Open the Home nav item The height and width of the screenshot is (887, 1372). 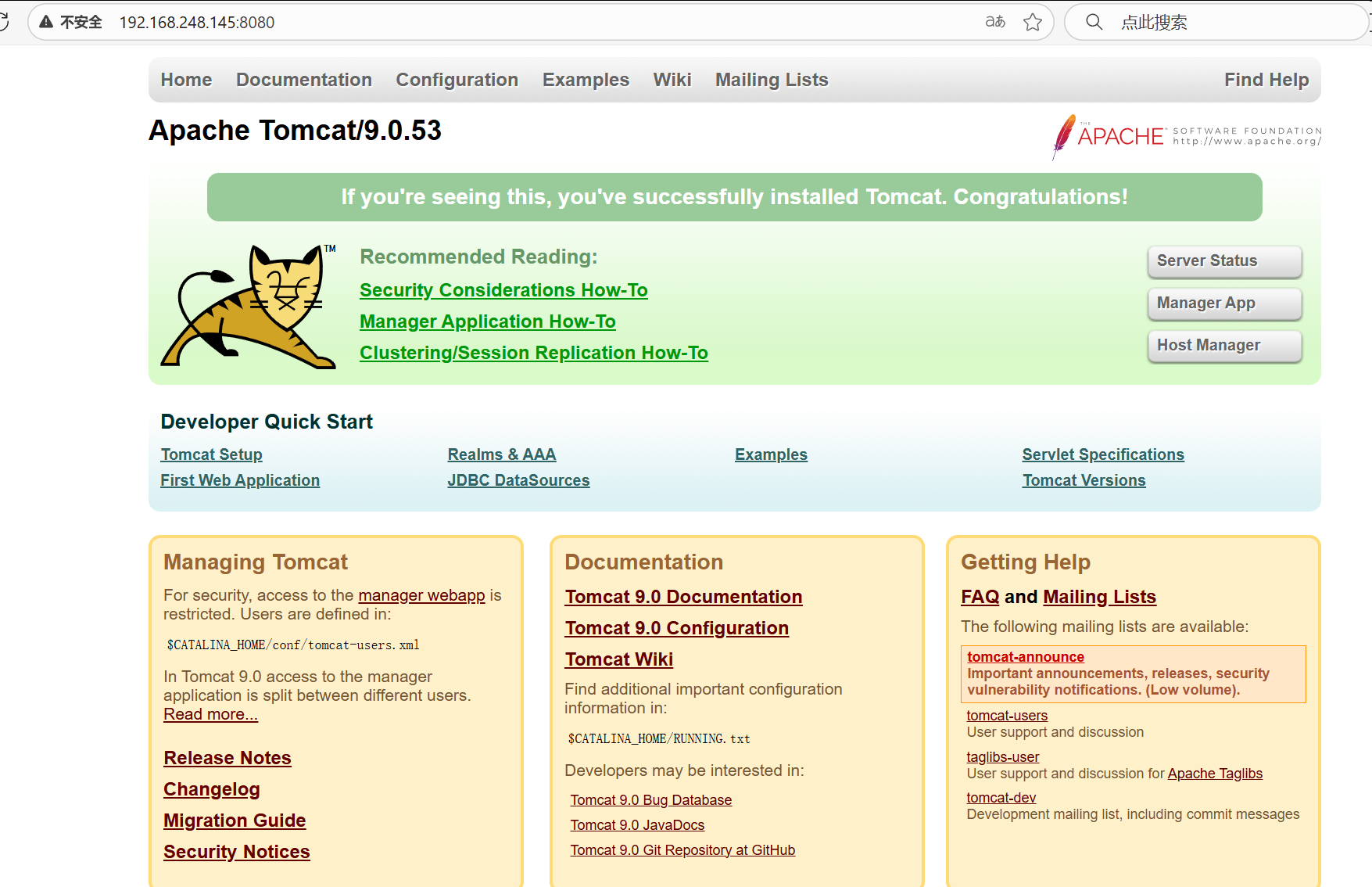click(x=186, y=80)
